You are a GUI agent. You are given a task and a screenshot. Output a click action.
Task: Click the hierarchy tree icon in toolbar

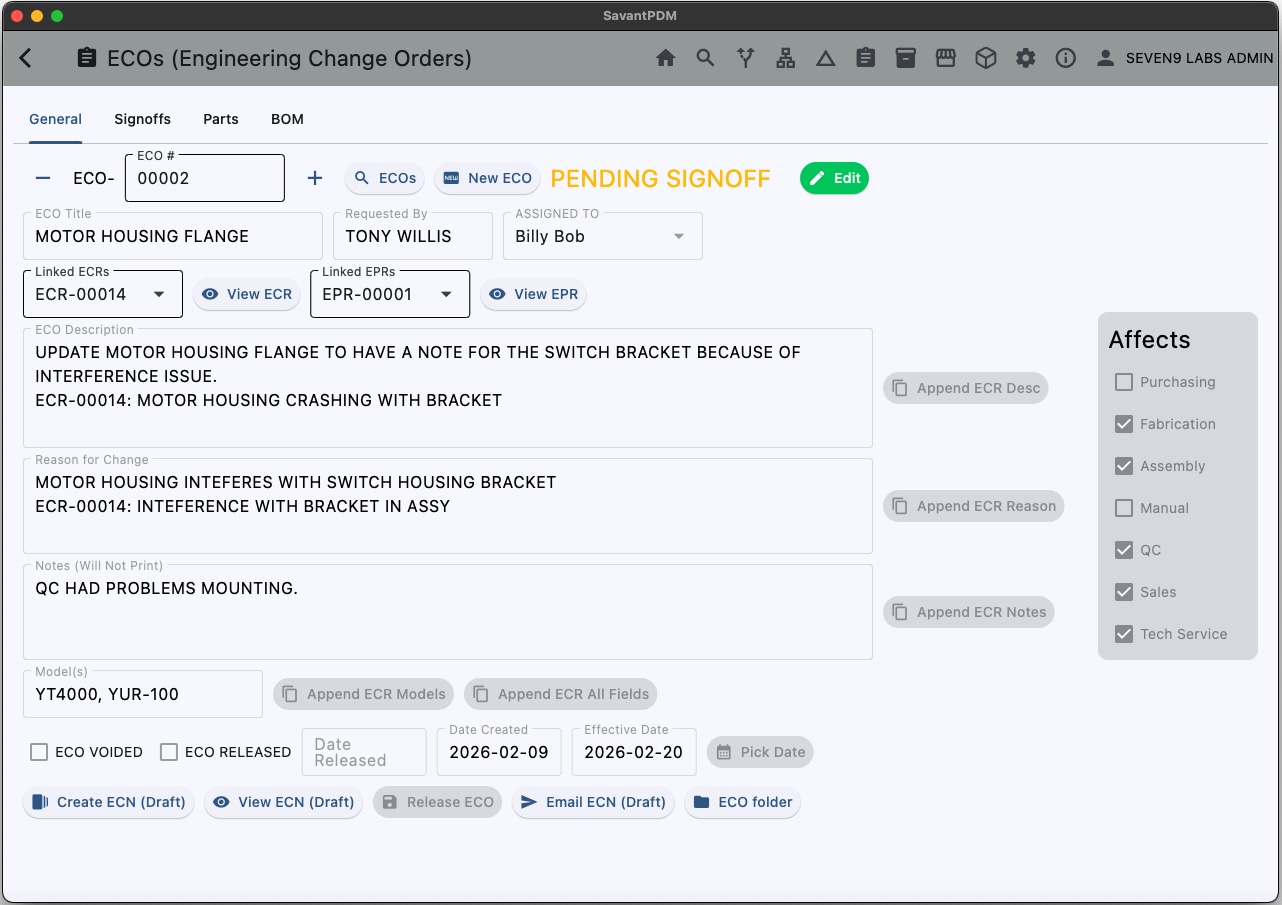[x=786, y=59]
